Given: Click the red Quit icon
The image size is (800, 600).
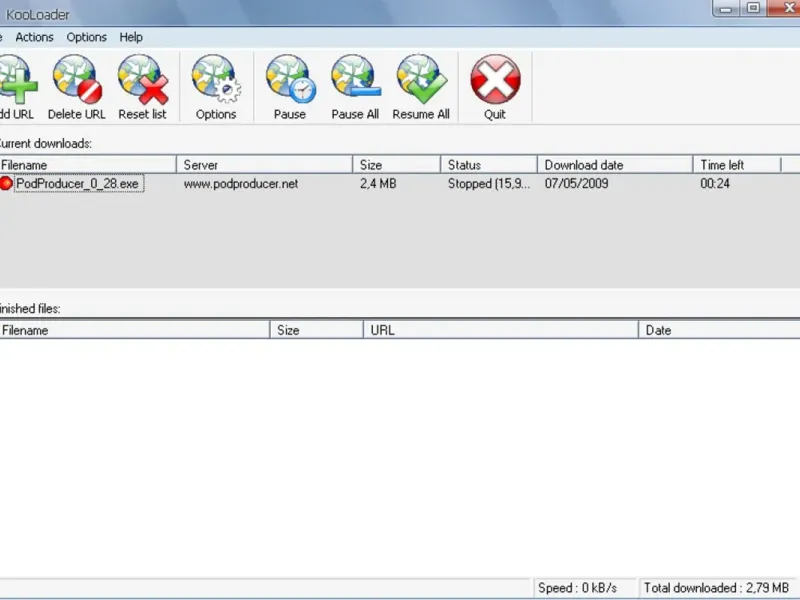Looking at the screenshot, I should (x=495, y=79).
